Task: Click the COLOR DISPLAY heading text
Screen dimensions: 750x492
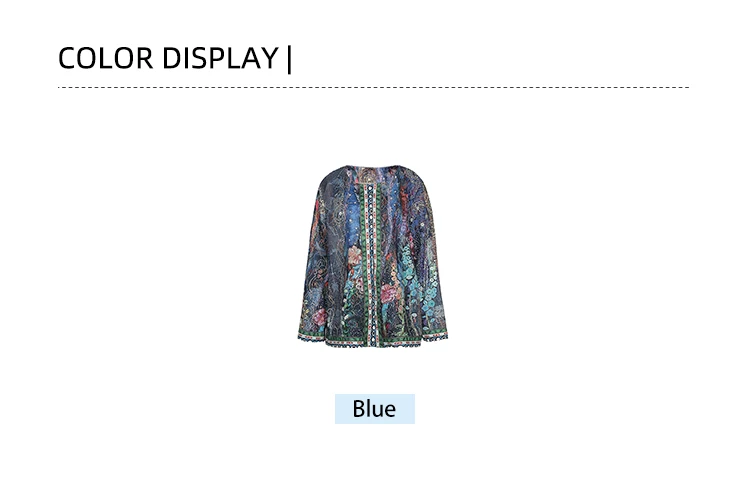Action: tap(175, 58)
